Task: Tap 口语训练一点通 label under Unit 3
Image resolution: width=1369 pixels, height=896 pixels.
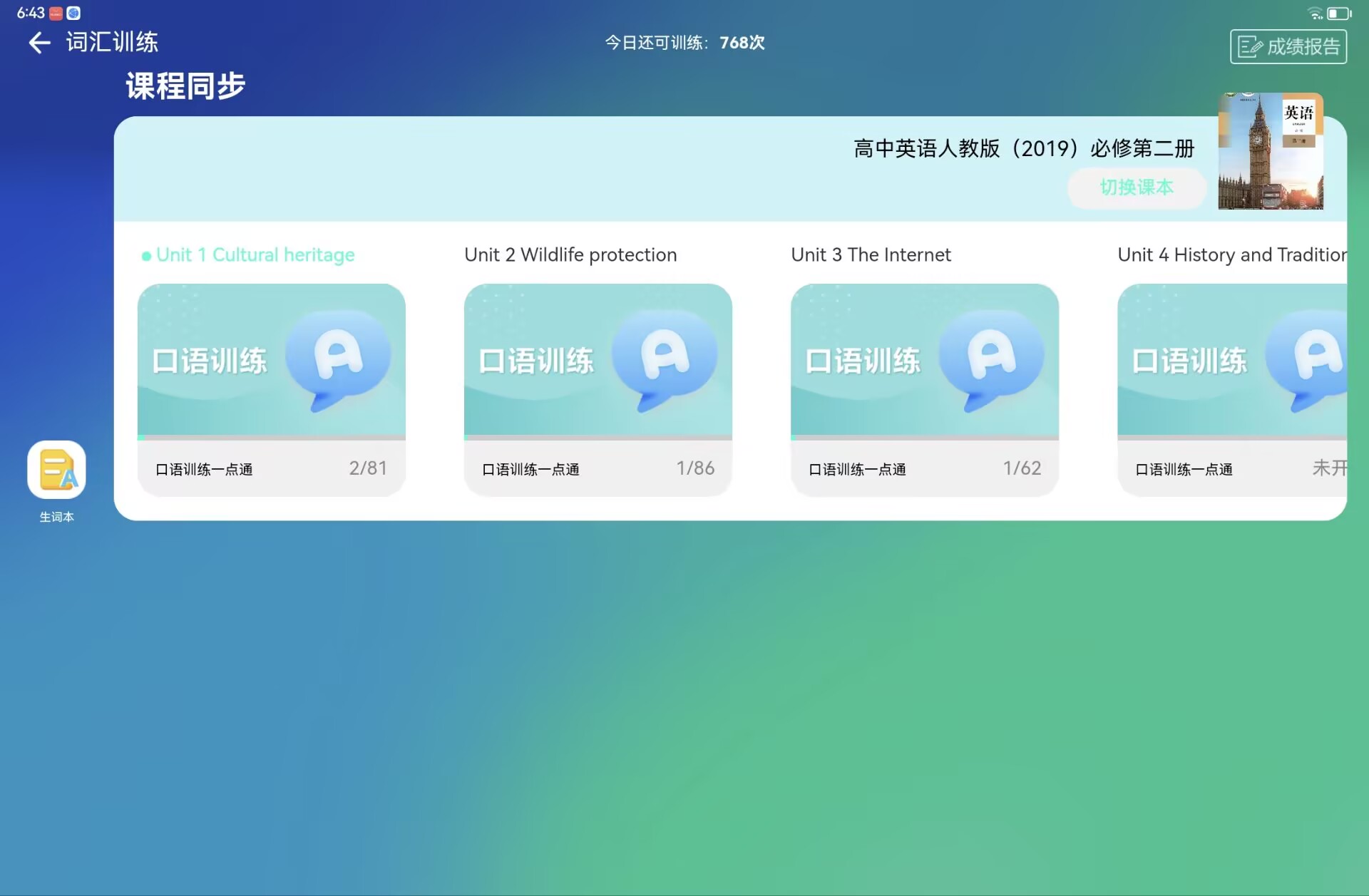Action: [x=857, y=470]
